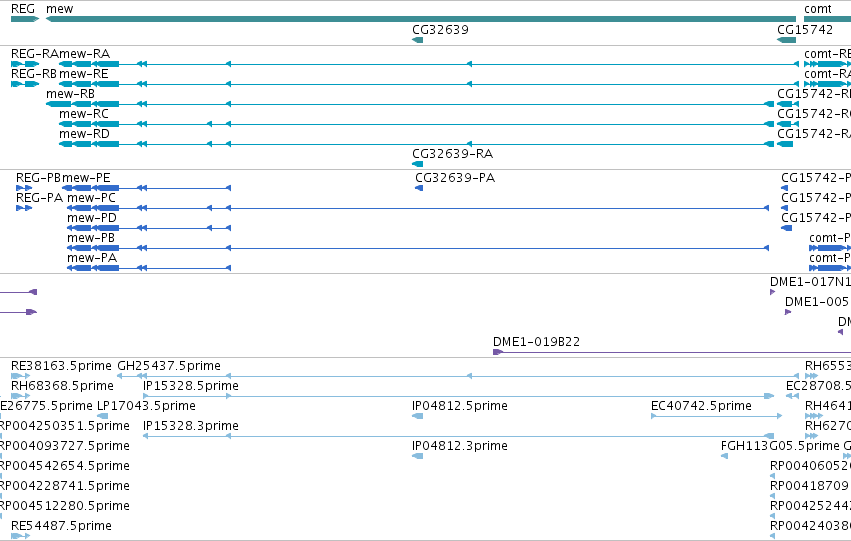The height and width of the screenshot is (541, 851).
Task: Click the mew-PE protein label
Action: pos(86,178)
